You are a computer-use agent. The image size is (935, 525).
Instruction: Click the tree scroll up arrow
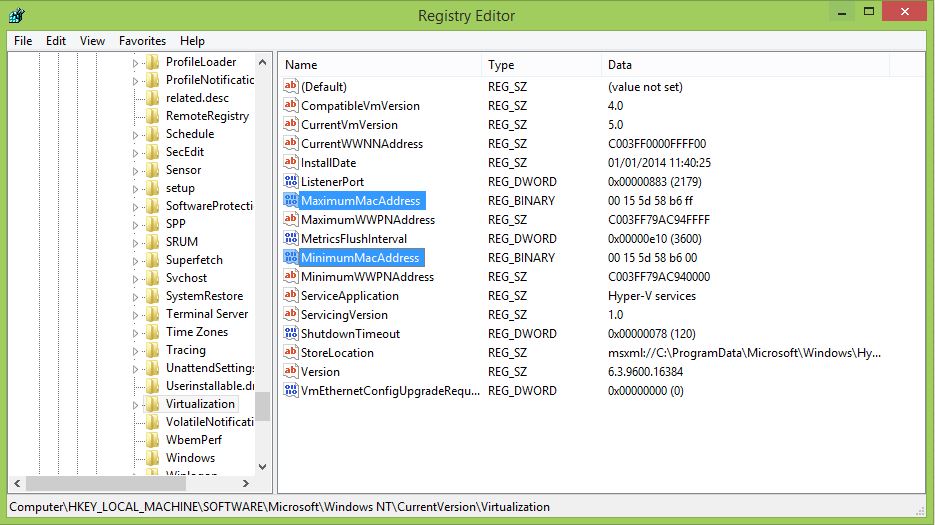(262, 62)
